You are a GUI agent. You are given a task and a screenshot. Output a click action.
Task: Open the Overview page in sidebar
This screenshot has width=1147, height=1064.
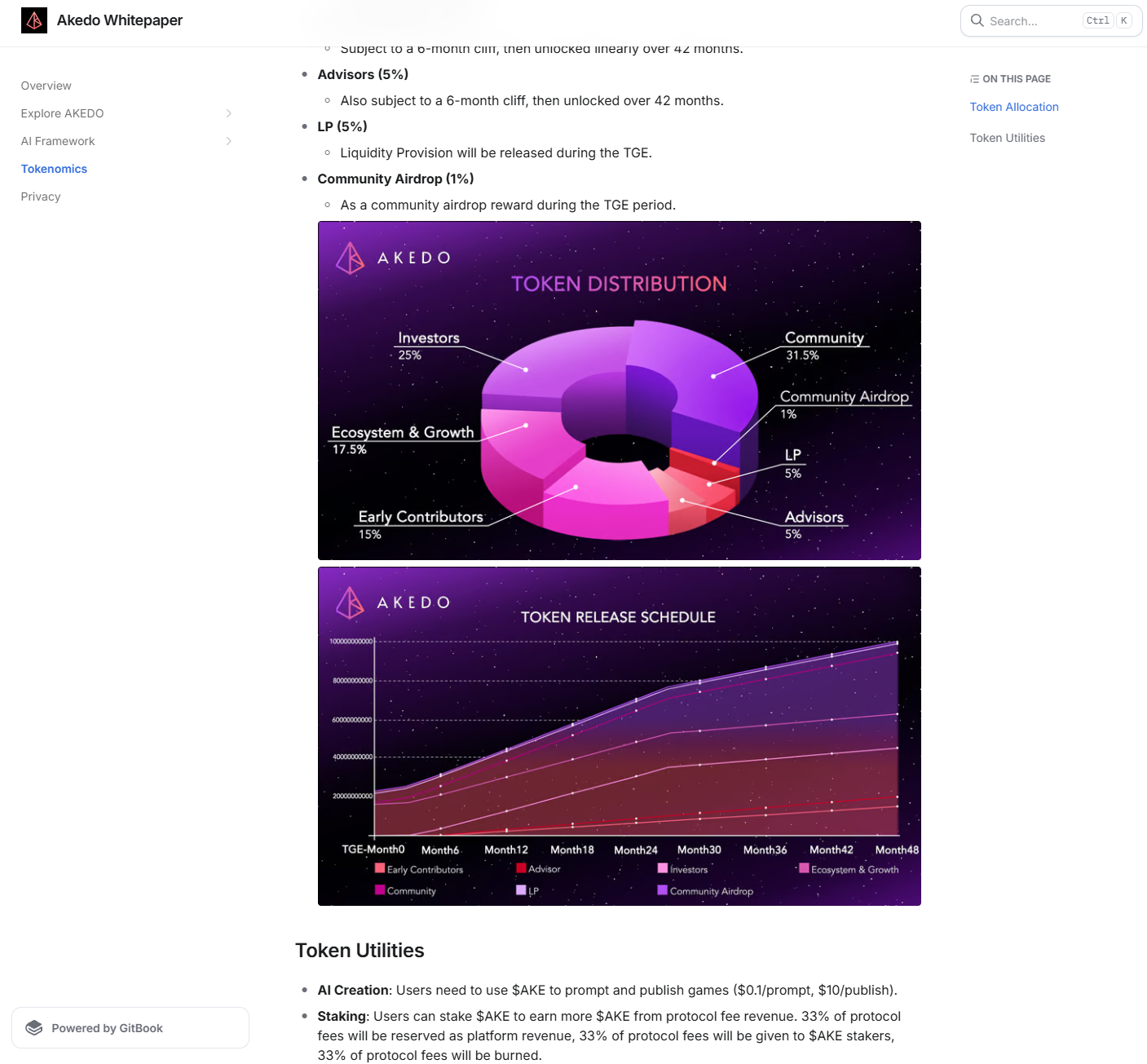(46, 86)
